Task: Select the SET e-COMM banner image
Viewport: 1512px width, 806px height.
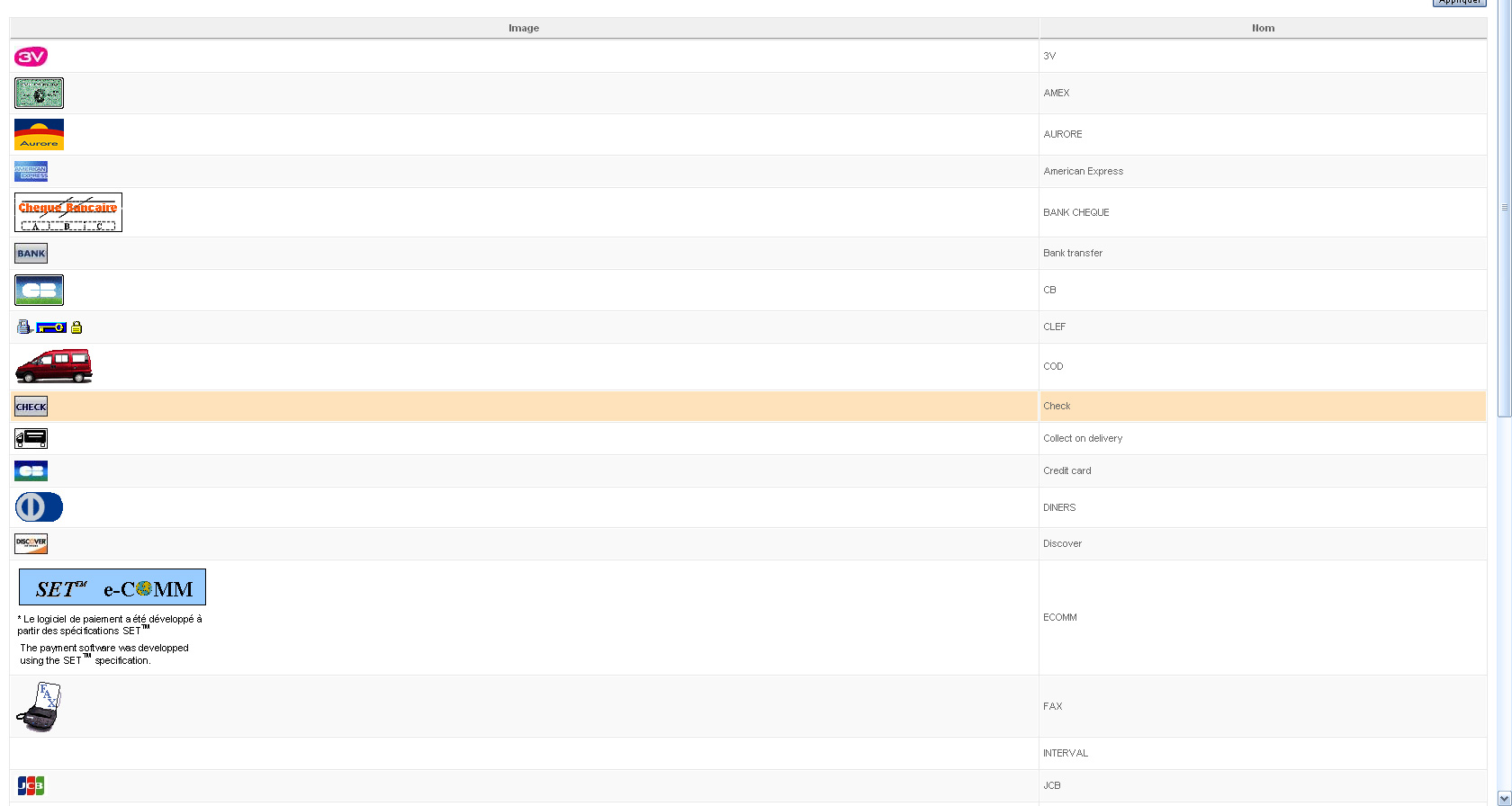Action: pos(112,587)
